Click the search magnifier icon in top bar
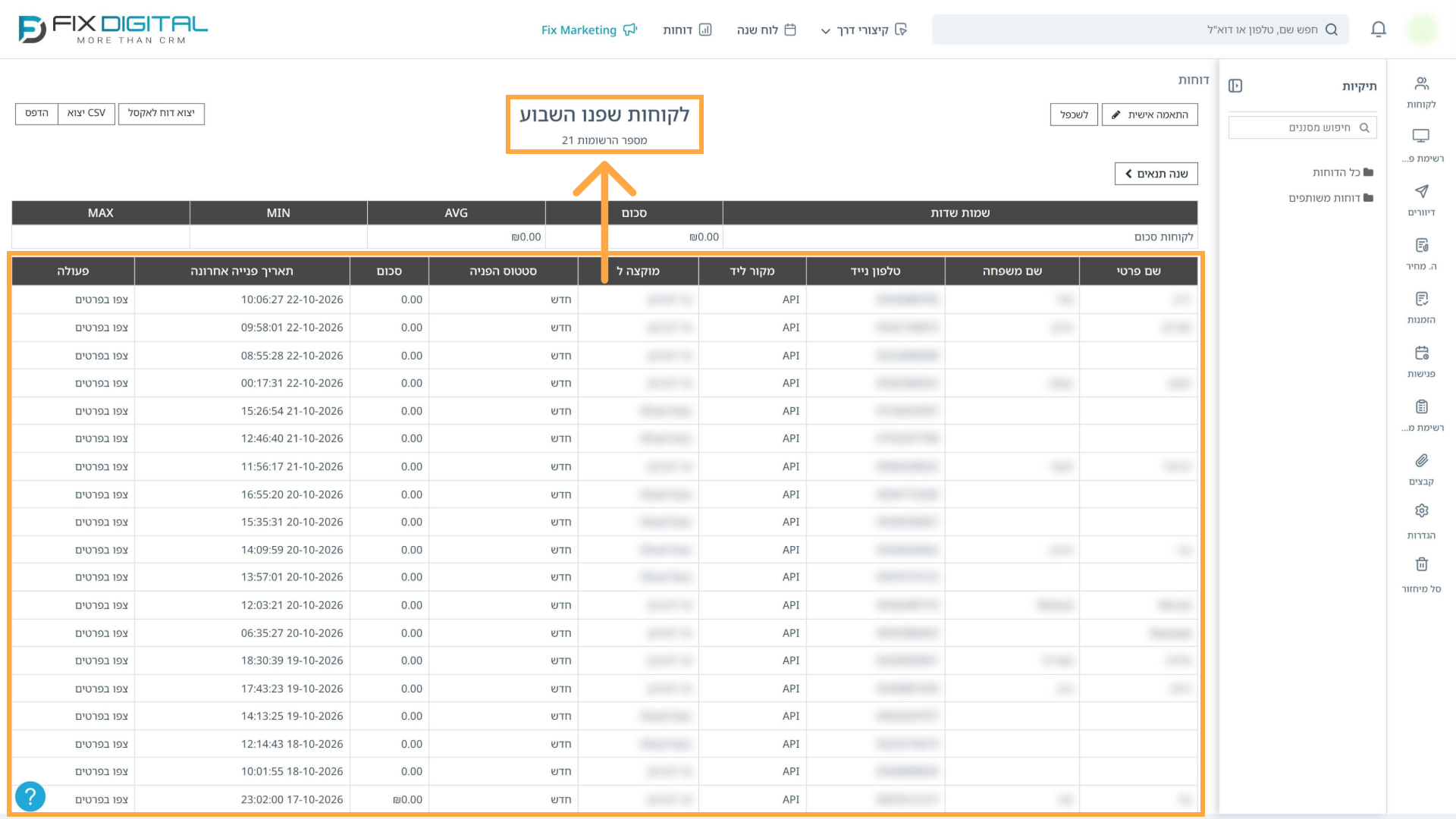Screen dimensions: 1456x819 point(1331,30)
